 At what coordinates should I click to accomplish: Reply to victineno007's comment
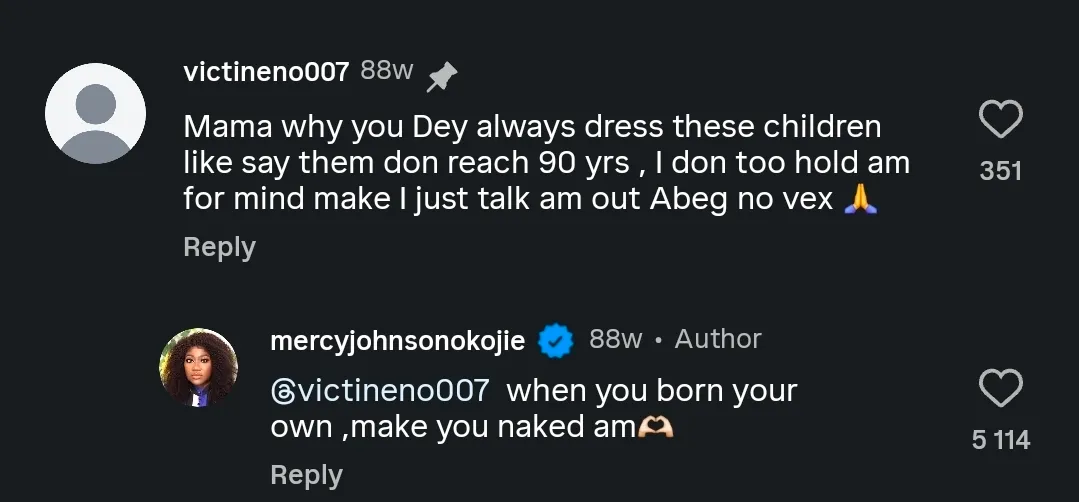[219, 247]
